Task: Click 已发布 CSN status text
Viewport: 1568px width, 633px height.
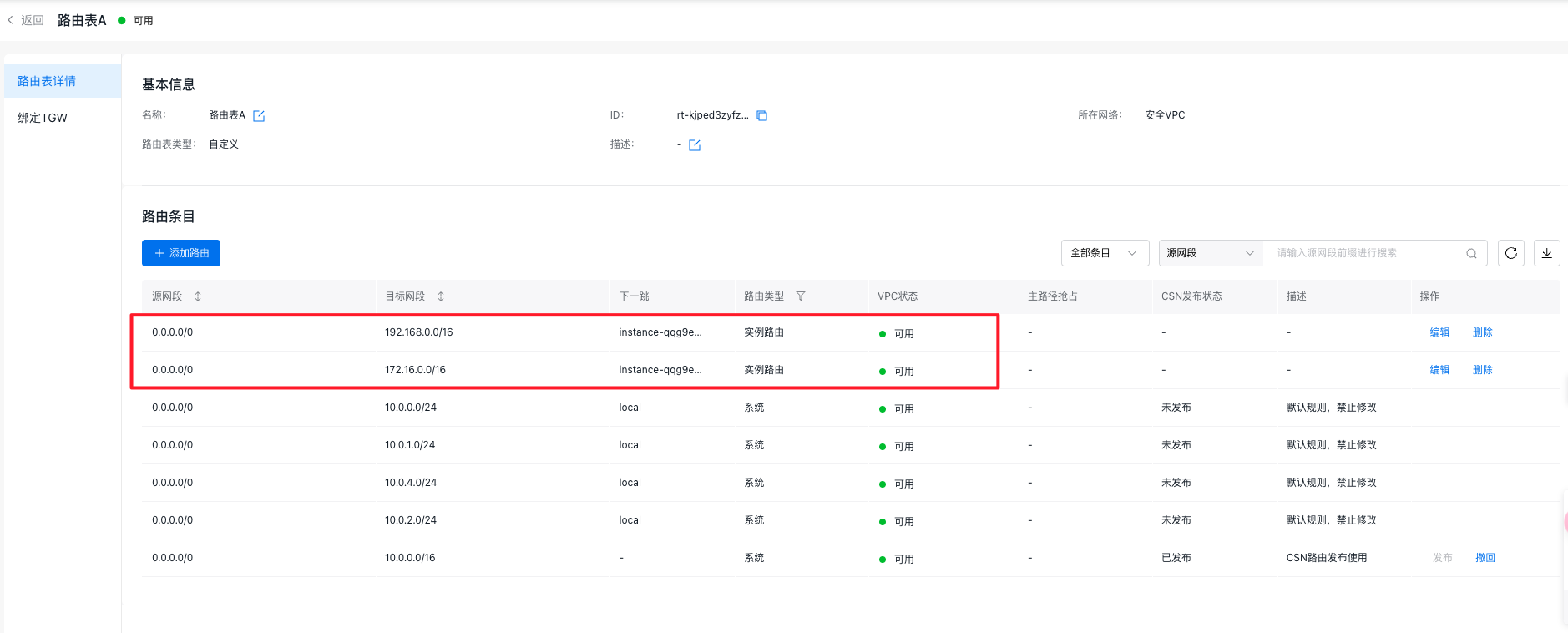Action: pyautogui.click(x=1176, y=558)
